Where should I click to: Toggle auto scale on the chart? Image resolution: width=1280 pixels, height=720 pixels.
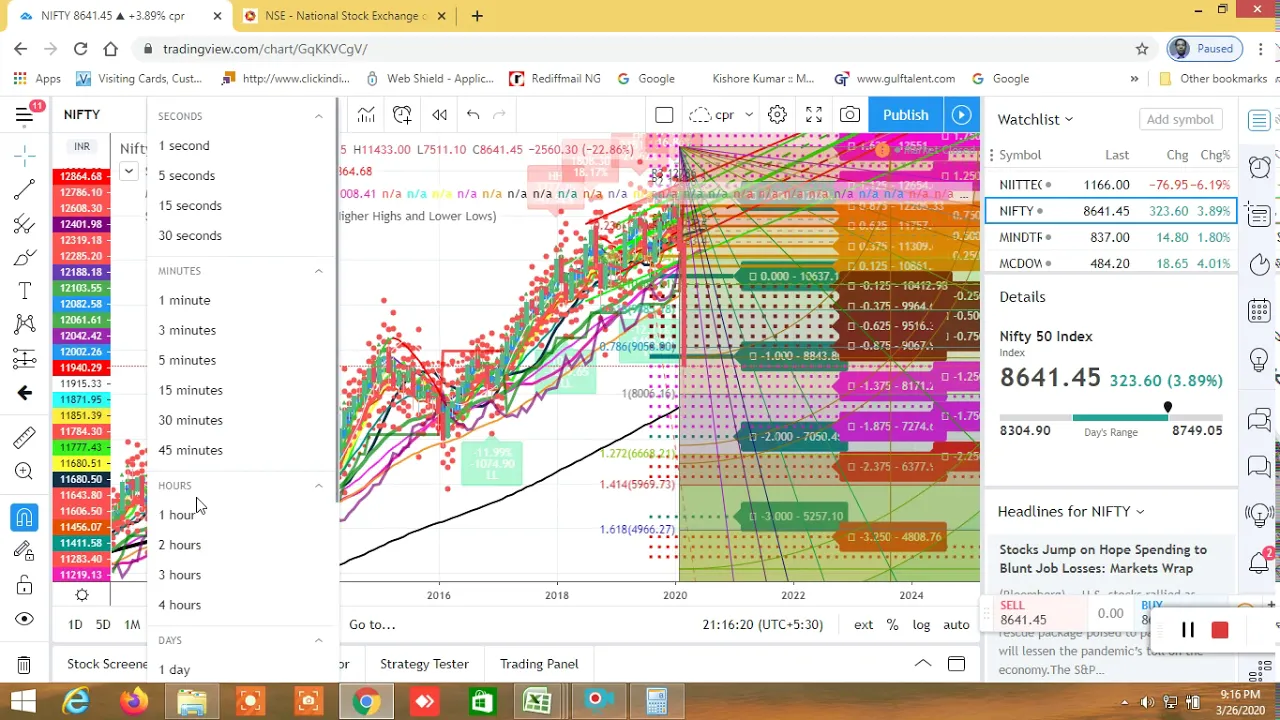[x=956, y=625]
